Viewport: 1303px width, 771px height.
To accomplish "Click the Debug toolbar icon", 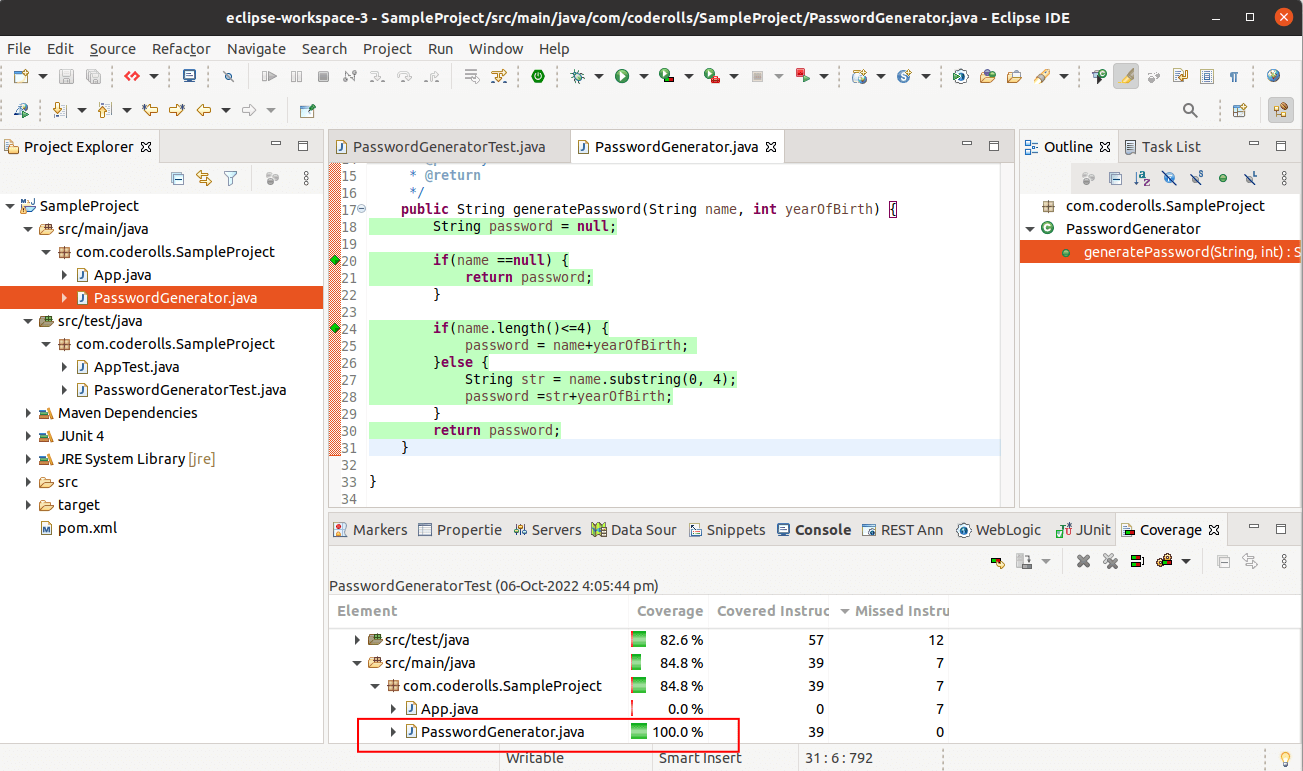I will [x=577, y=76].
